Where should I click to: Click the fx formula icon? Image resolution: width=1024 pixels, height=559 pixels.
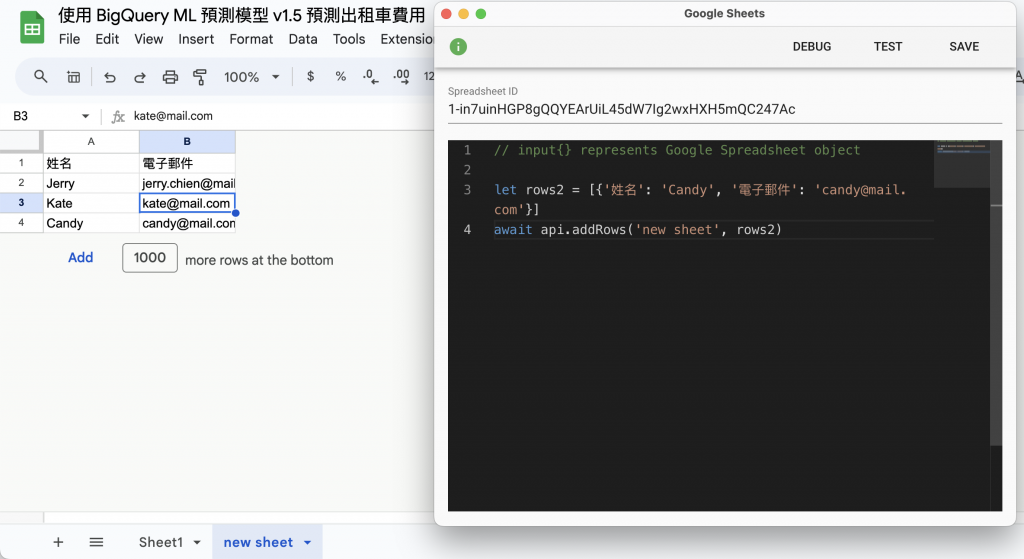[x=118, y=116]
